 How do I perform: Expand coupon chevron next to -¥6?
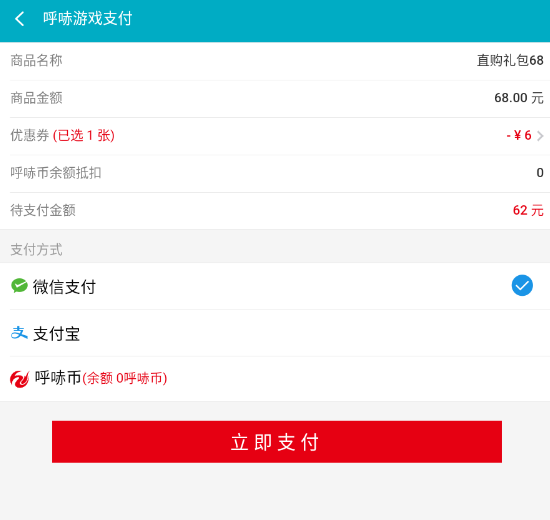(x=540, y=136)
